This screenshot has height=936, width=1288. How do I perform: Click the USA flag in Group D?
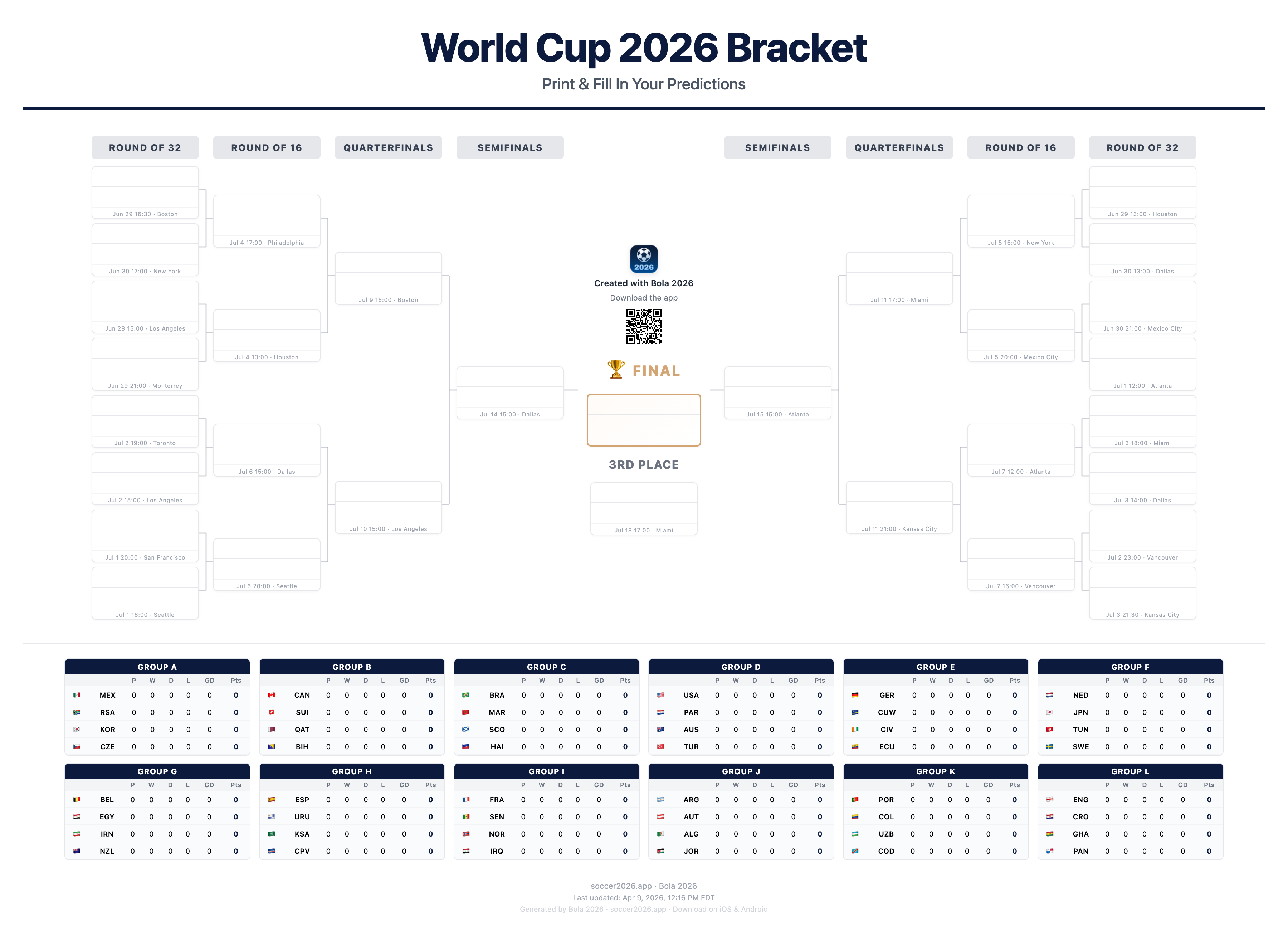(x=660, y=695)
